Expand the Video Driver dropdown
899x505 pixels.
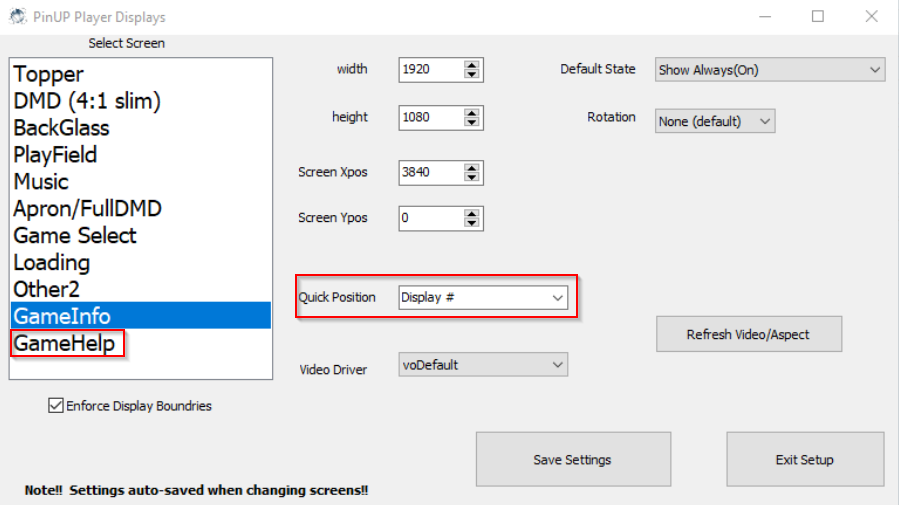click(557, 365)
